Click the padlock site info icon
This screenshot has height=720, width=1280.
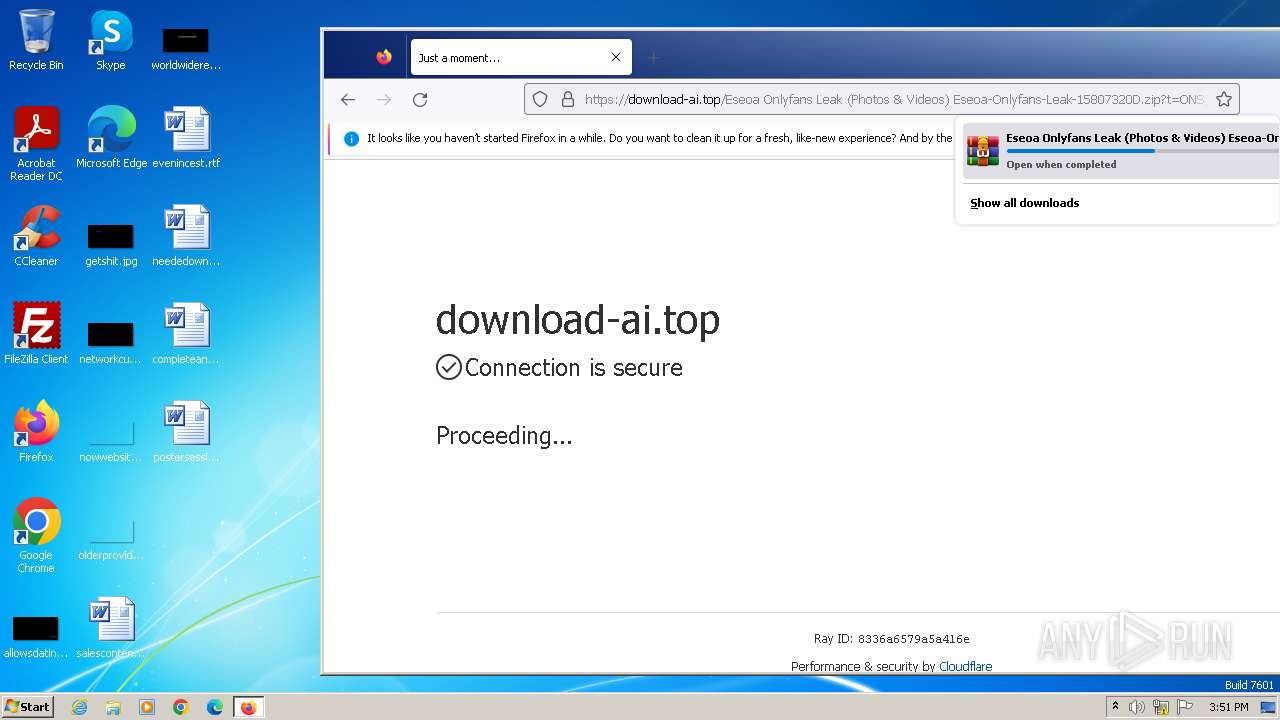[x=567, y=99]
